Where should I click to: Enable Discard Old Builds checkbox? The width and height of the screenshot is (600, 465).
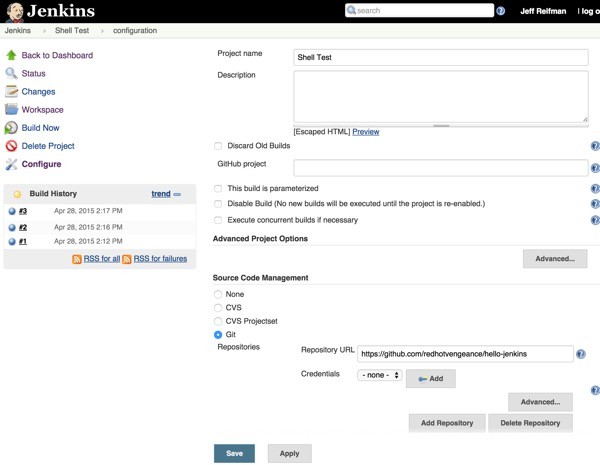(x=218, y=146)
